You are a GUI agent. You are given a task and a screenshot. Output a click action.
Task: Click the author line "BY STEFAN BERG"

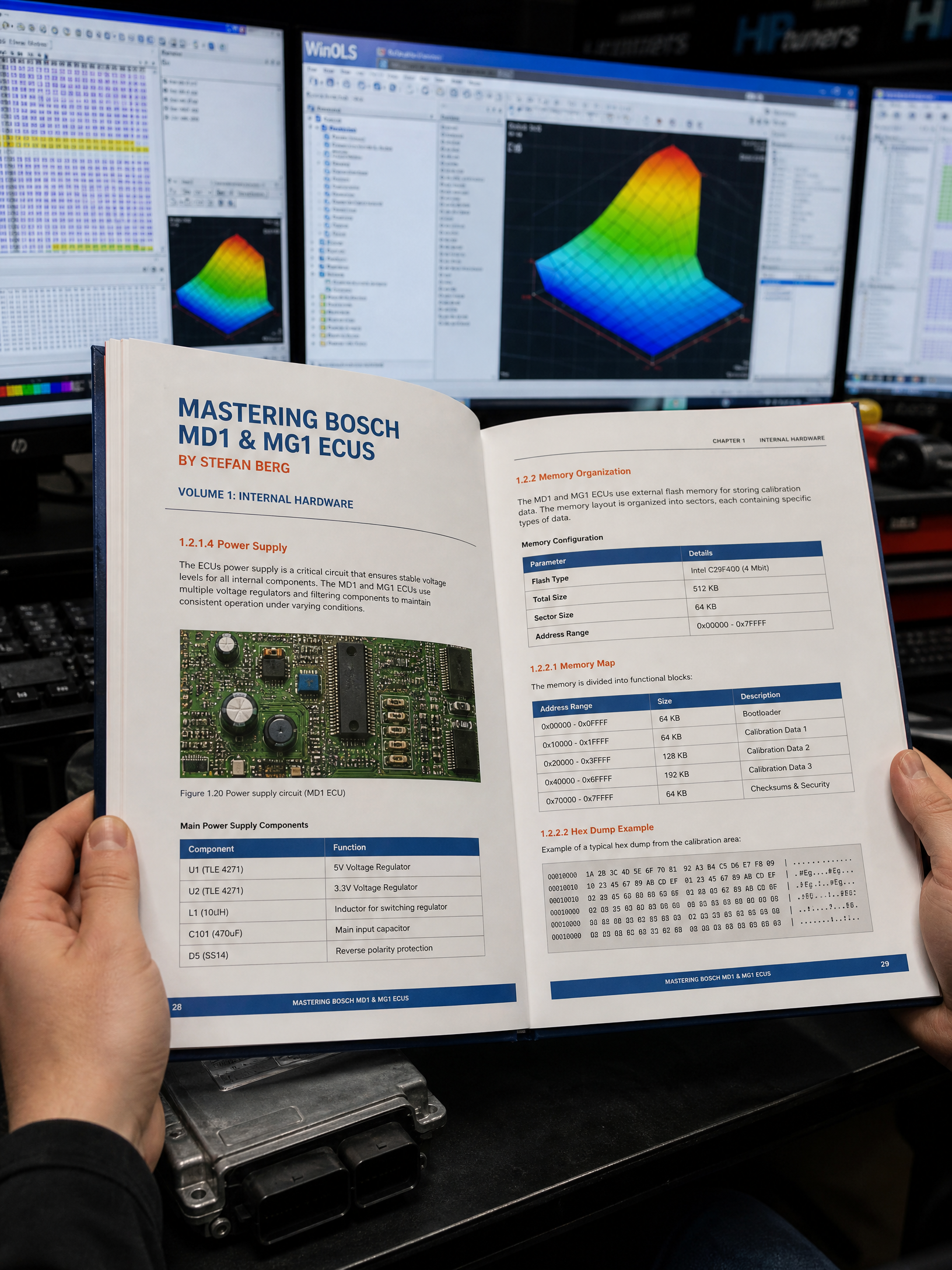(x=234, y=464)
